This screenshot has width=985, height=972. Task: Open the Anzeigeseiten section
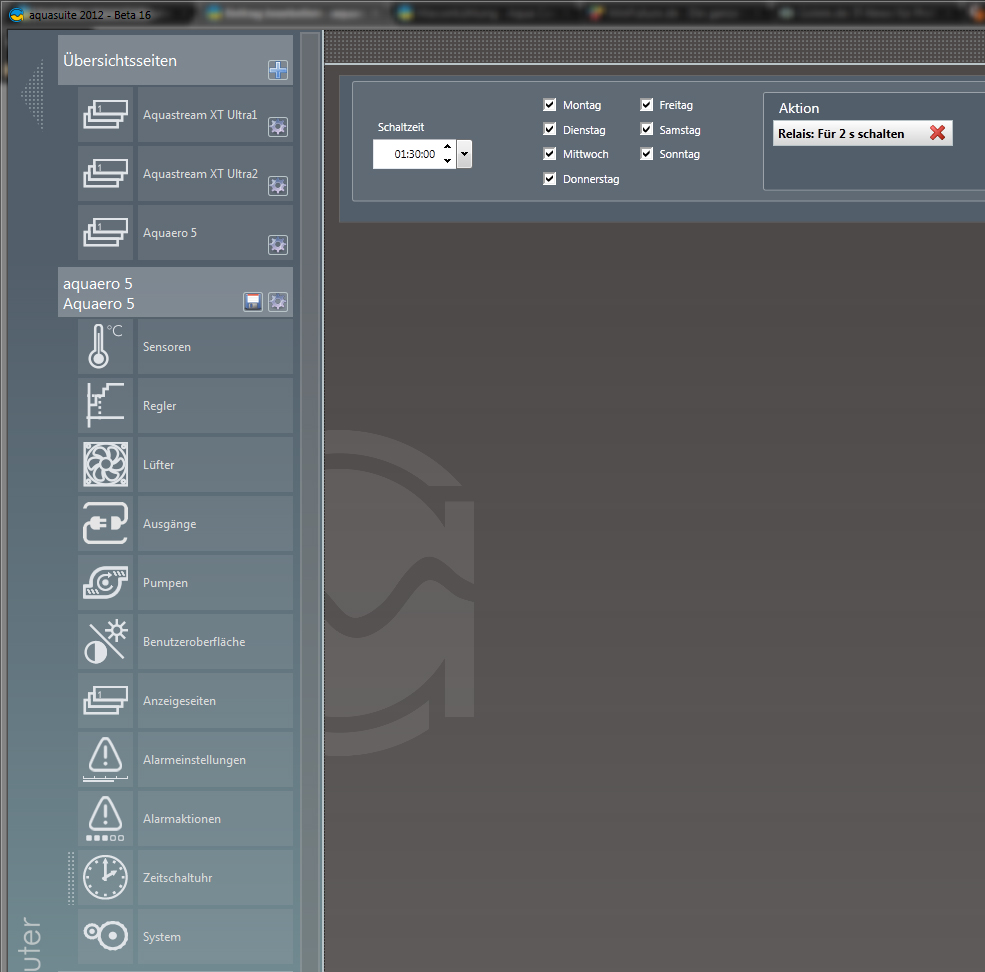coord(215,701)
